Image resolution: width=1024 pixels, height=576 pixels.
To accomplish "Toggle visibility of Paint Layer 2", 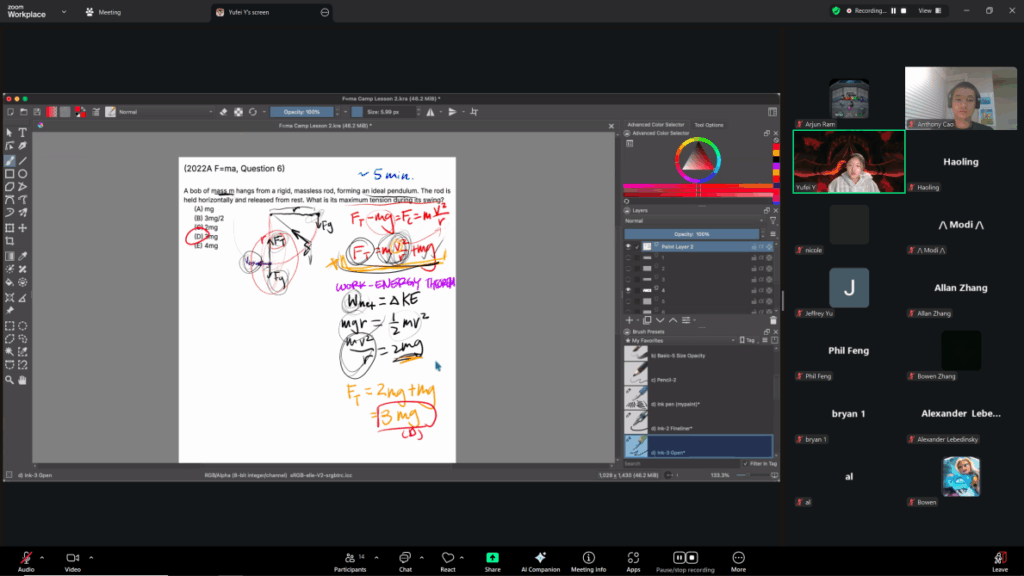I will (x=629, y=246).
